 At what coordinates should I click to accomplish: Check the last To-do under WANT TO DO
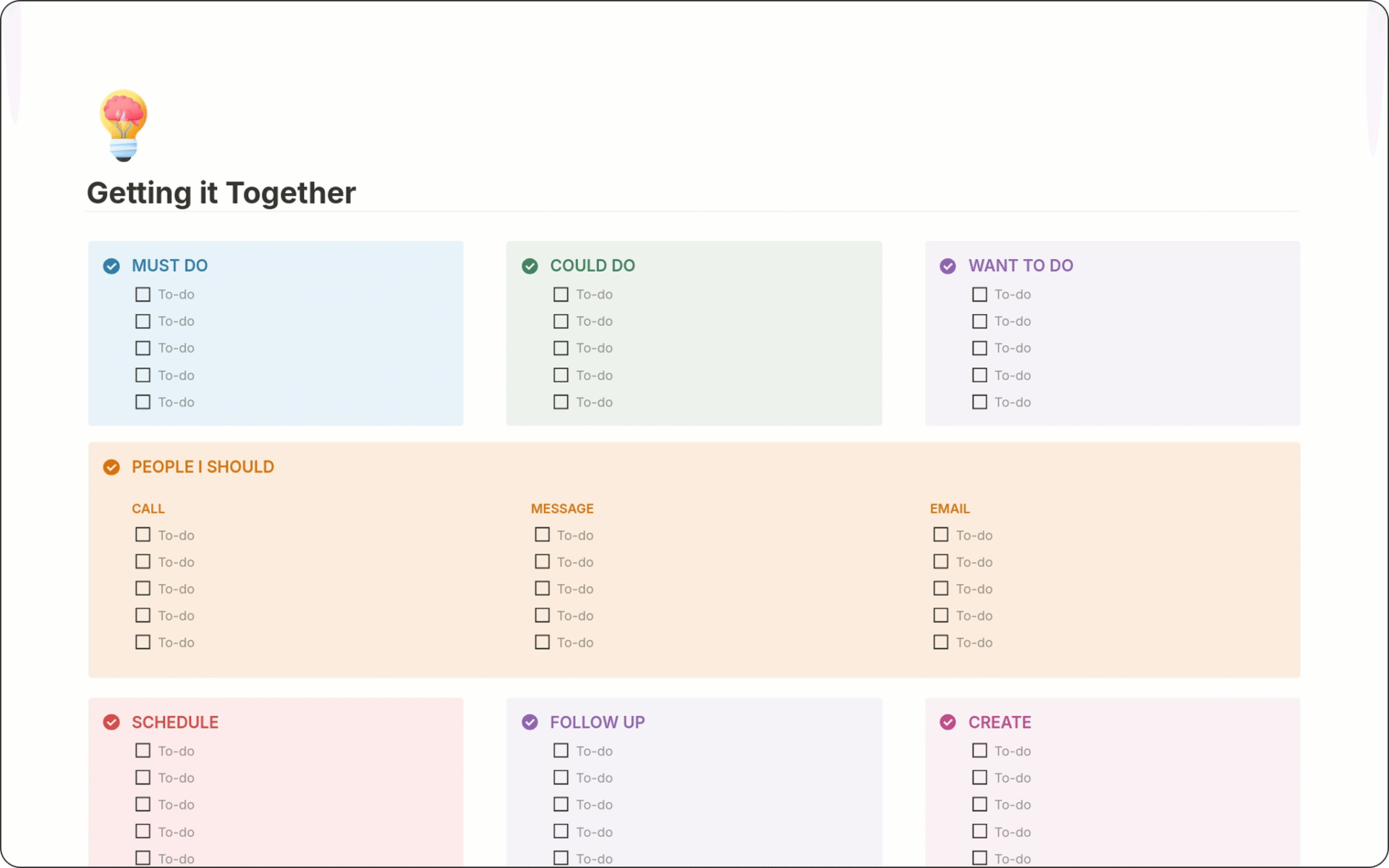980,401
